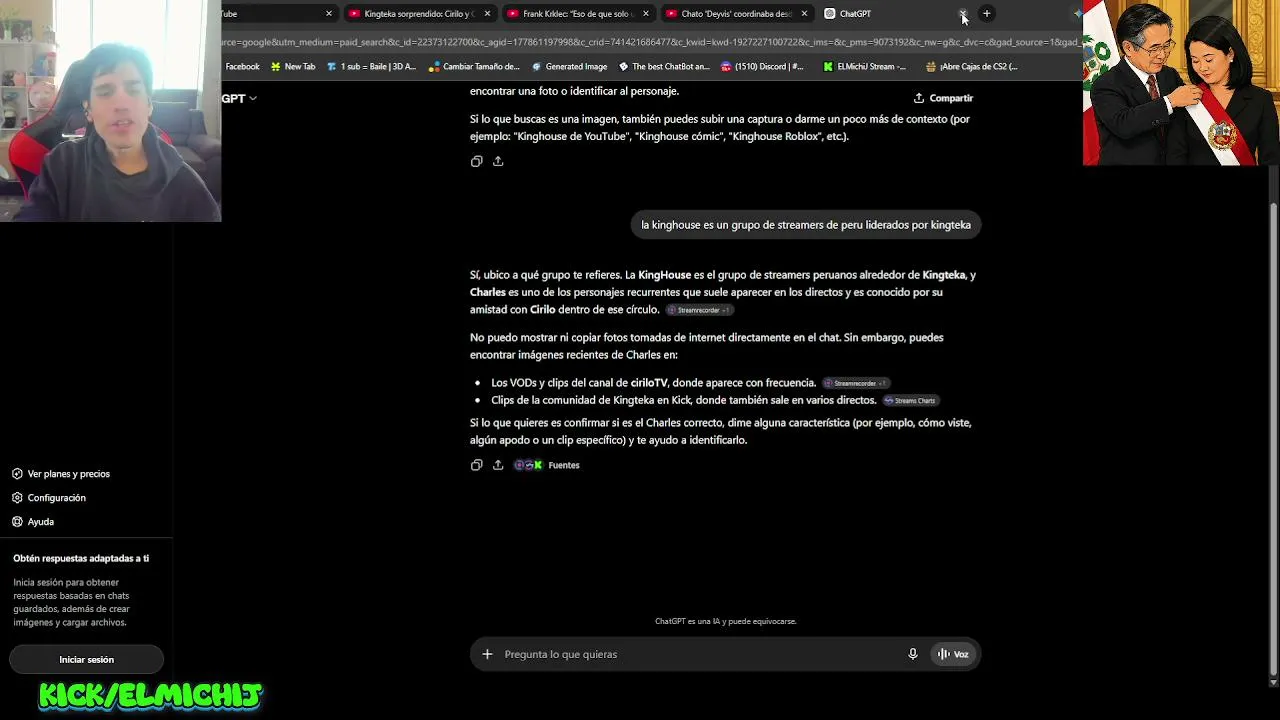Open Streamrecorder citation after 'con frecuencia'
The width and height of the screenshot is (1280, 720).
(855, 383)
